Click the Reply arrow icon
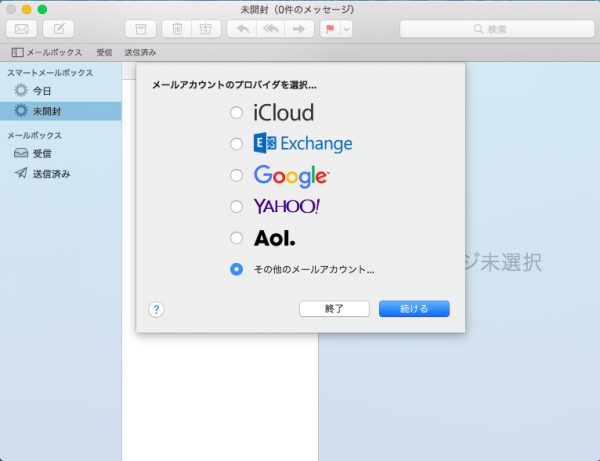Viewport: 600px width, 461px height. [243, 29]
